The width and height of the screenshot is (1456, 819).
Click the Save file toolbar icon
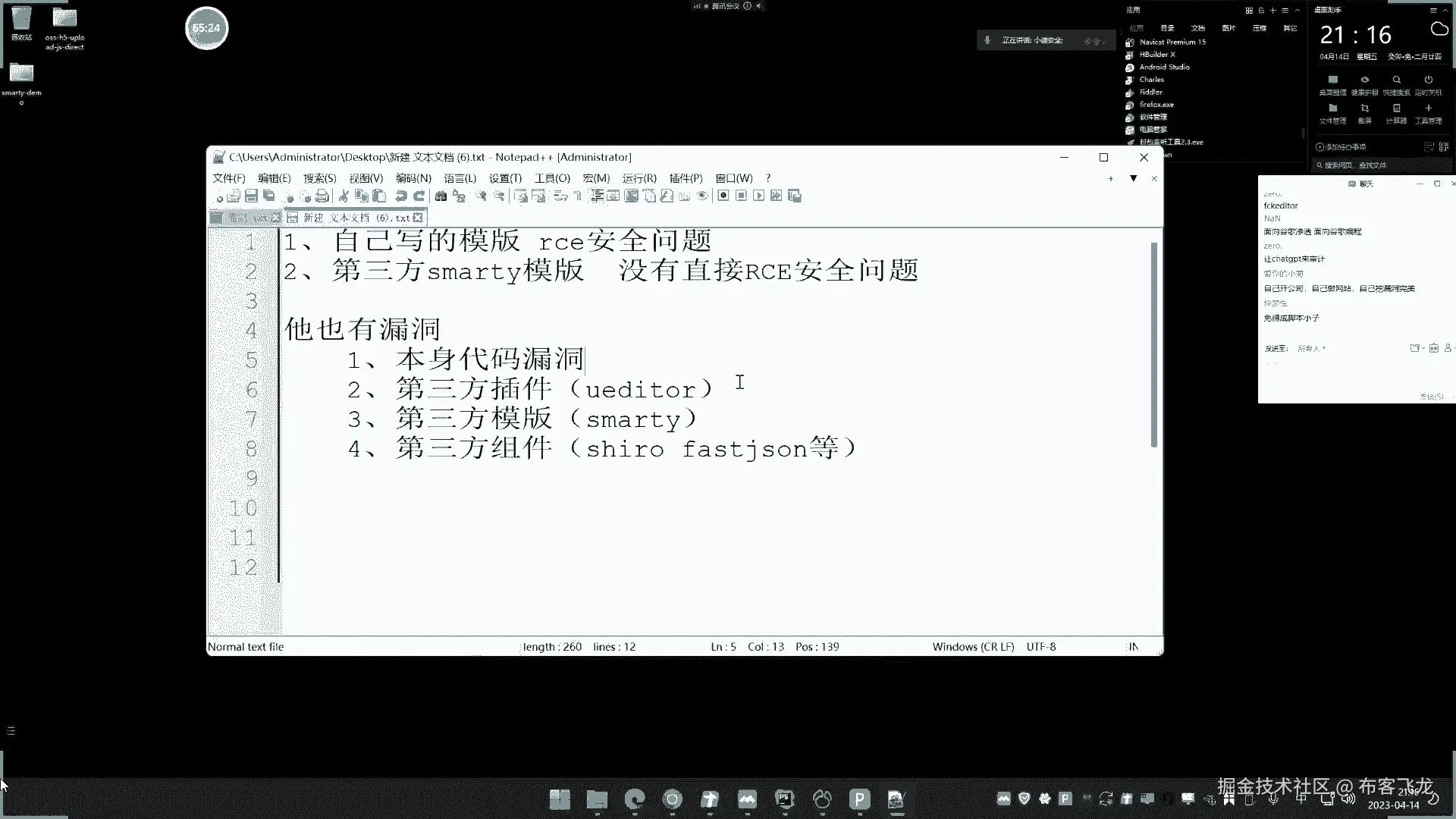tap(251, 196)
